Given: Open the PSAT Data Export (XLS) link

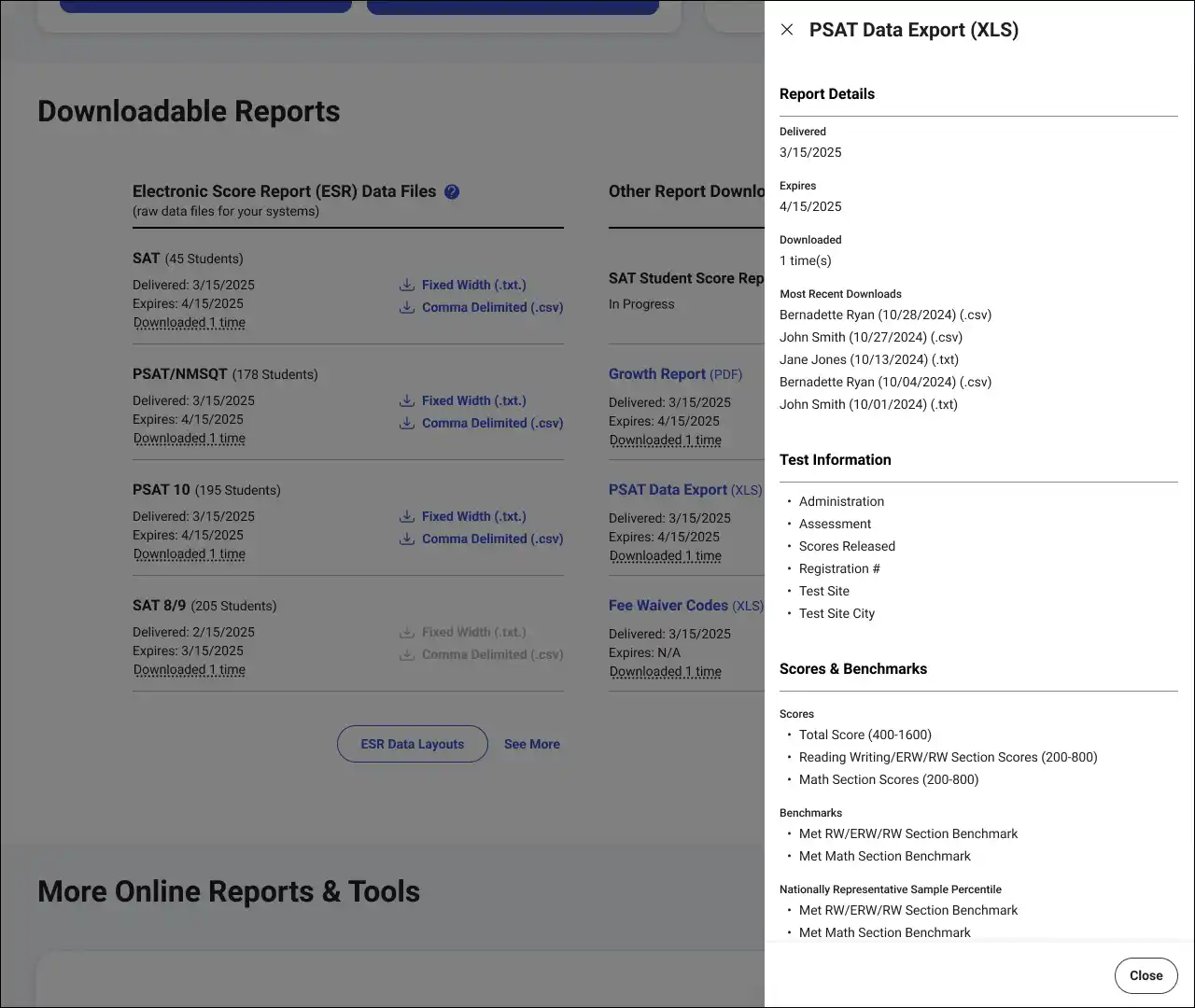Looking at the screenshot, I should click(685, 490).
